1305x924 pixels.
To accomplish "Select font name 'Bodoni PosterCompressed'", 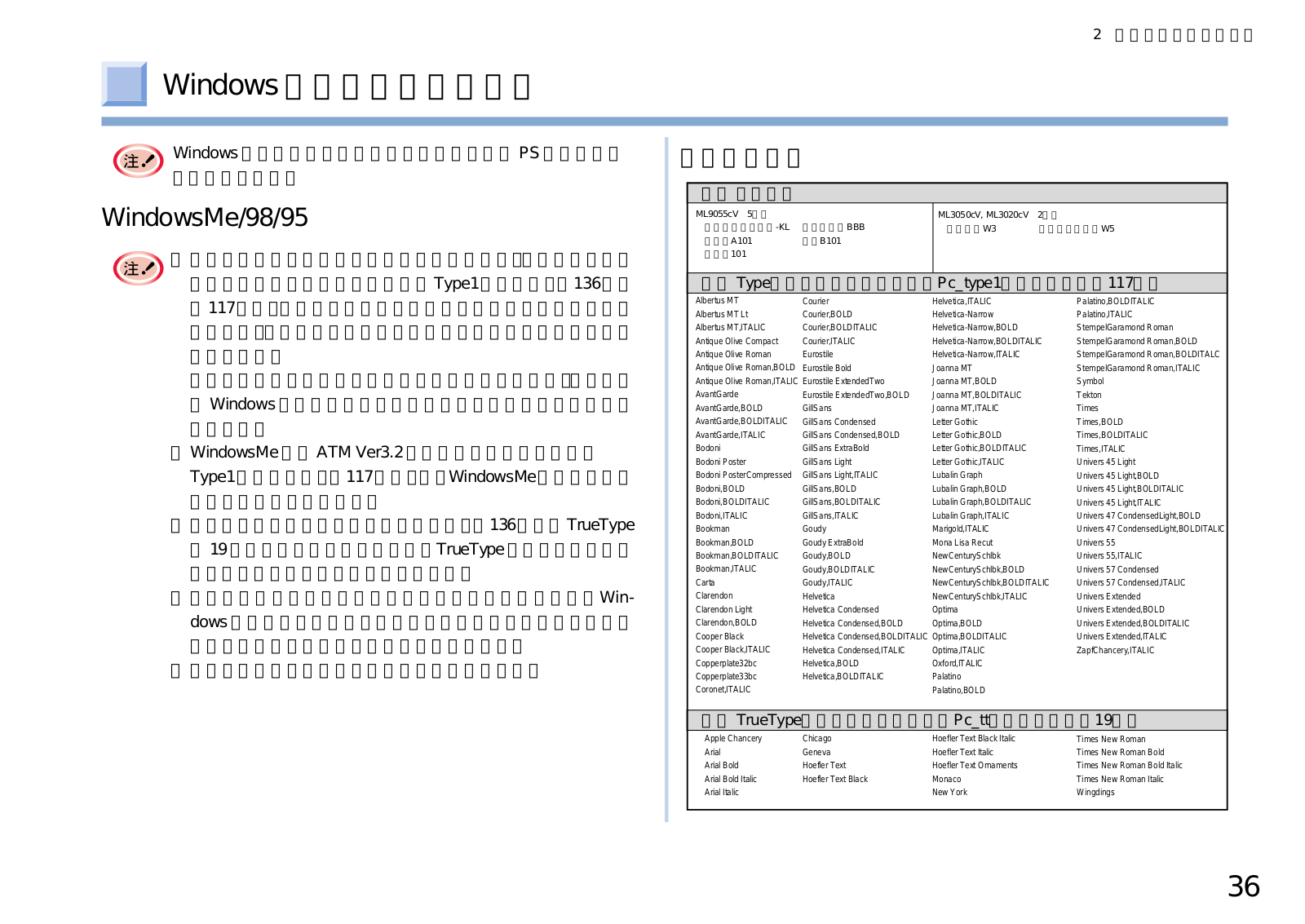I will (x=744, y=475).
